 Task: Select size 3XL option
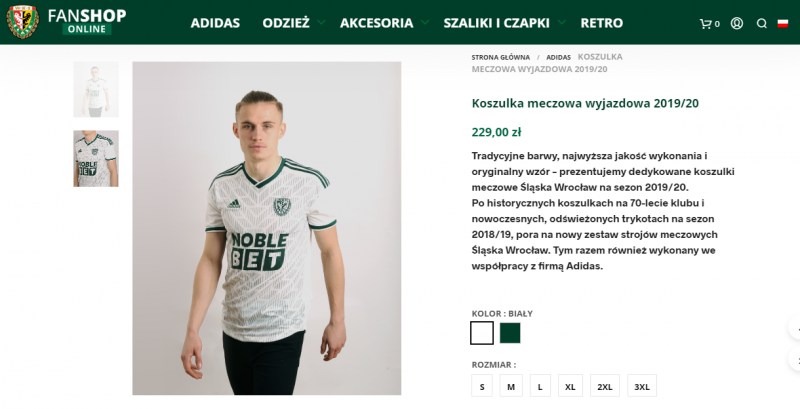click(642, 386)
